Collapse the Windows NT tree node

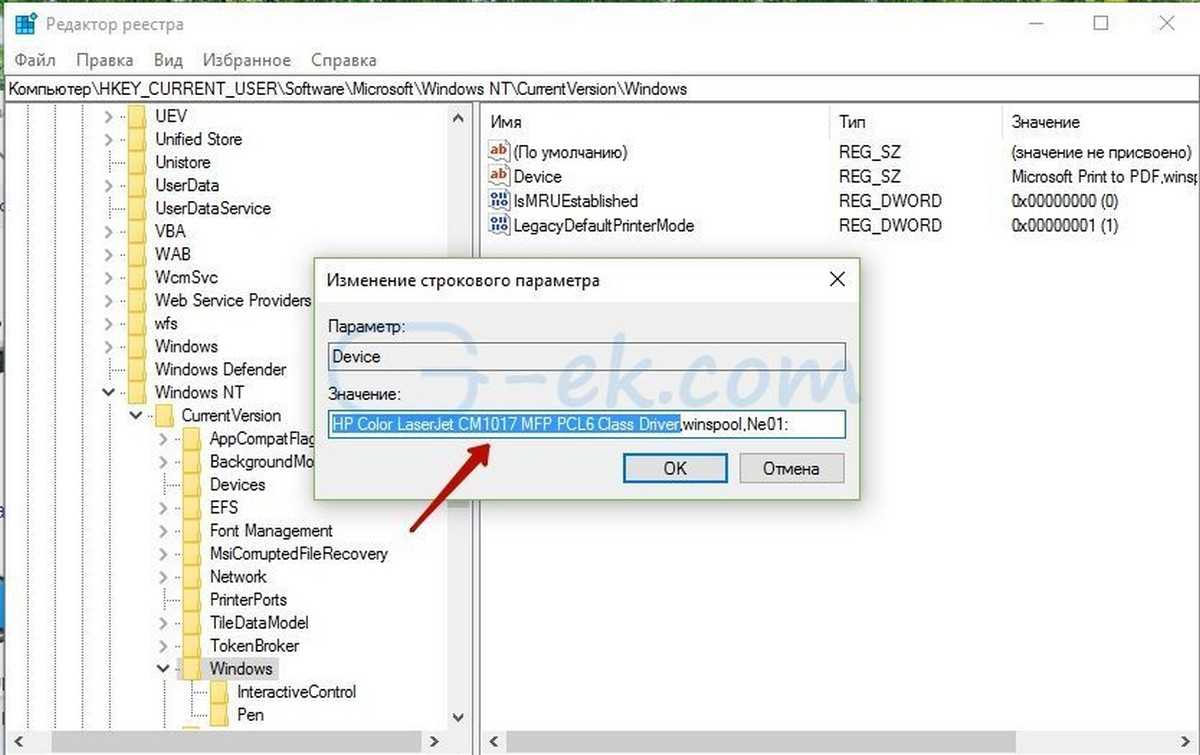(110, 393)
